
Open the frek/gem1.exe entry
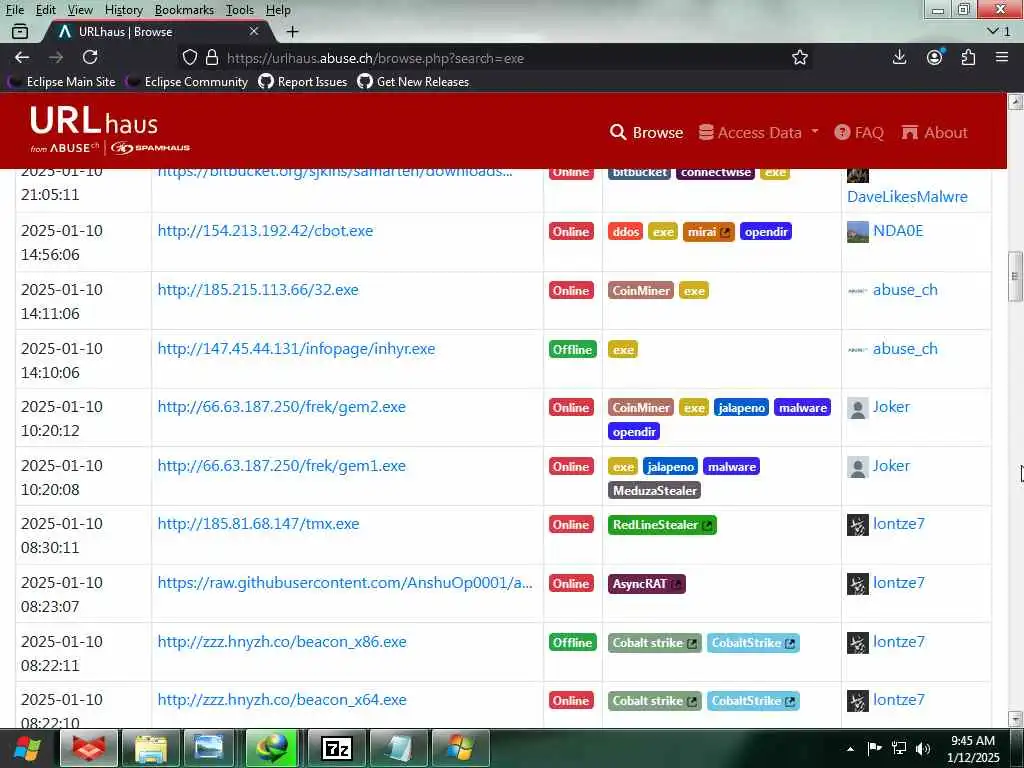281,466
